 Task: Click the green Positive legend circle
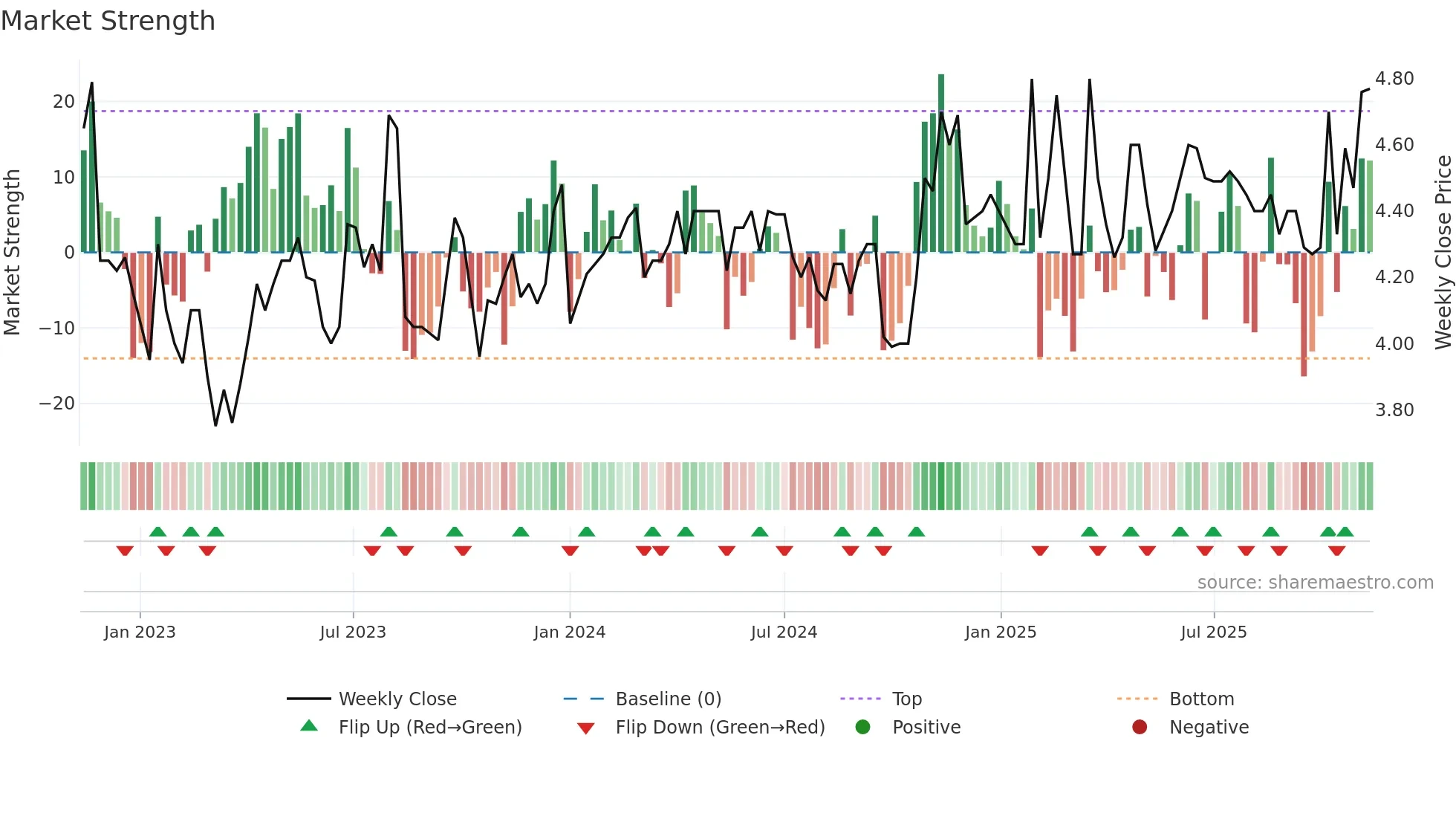[x=862, y=727]
